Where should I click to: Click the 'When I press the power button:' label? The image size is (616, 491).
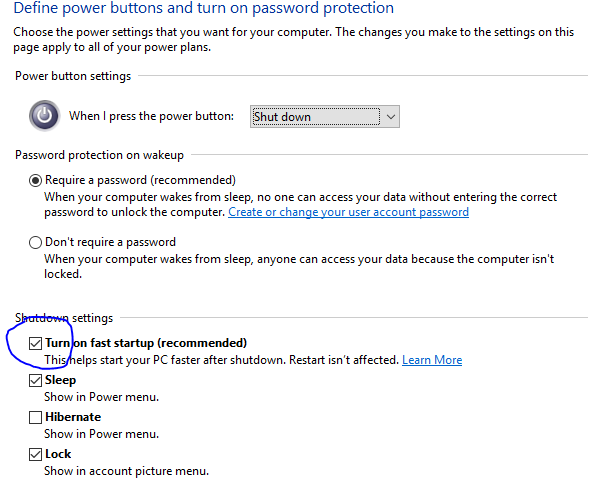(151, 116)
